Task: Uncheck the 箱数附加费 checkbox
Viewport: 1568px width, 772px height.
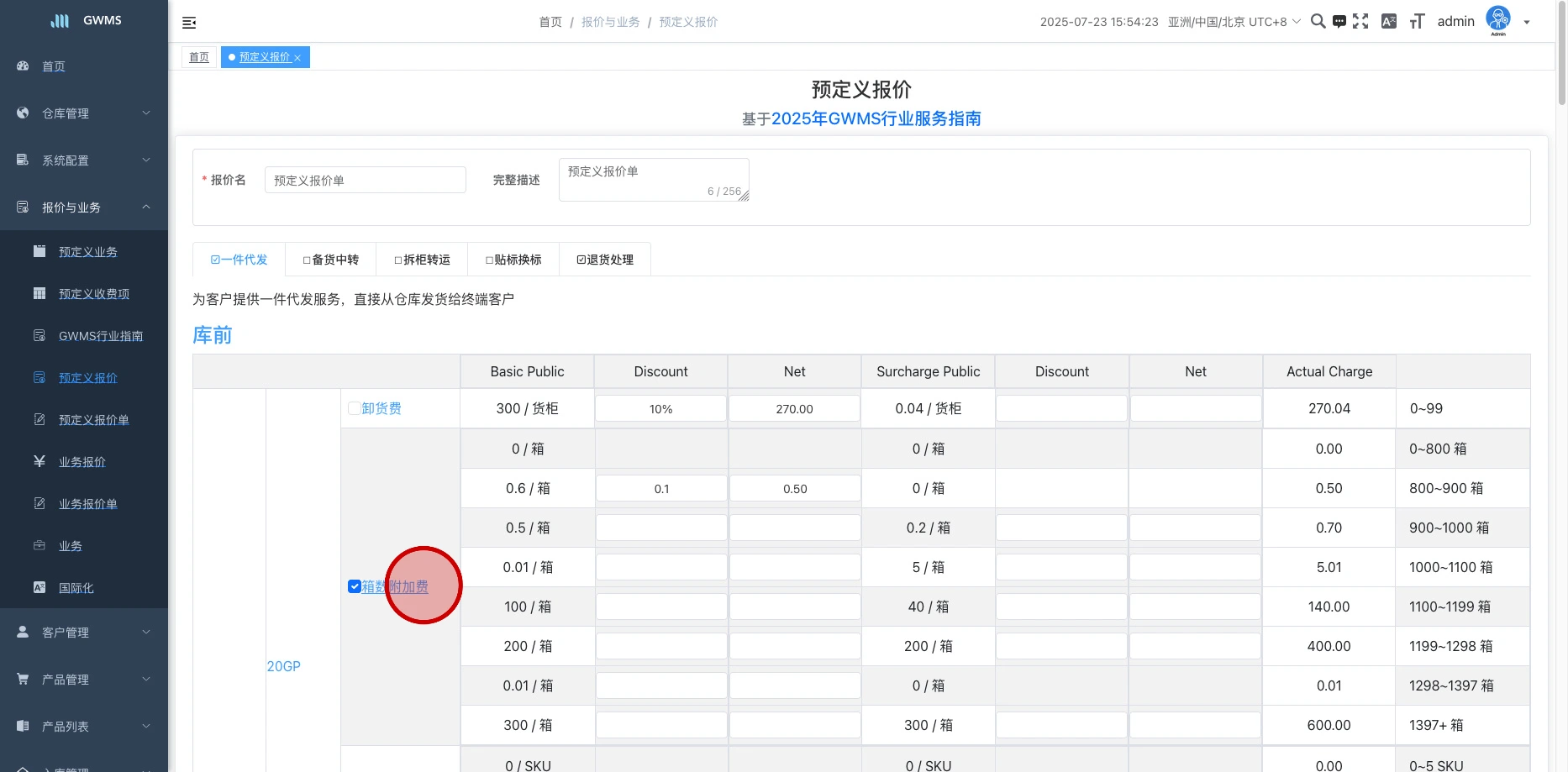Action: [355, 586]
